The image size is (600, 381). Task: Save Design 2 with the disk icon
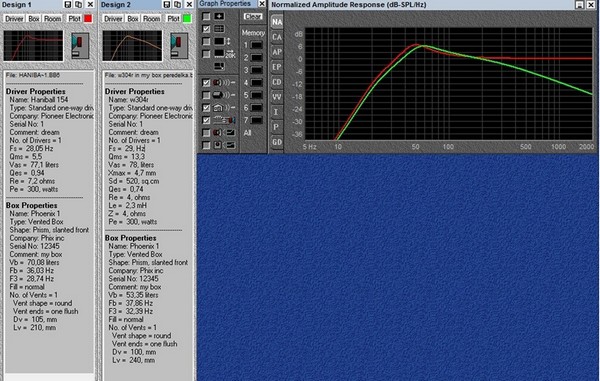(x=166, y=5)
